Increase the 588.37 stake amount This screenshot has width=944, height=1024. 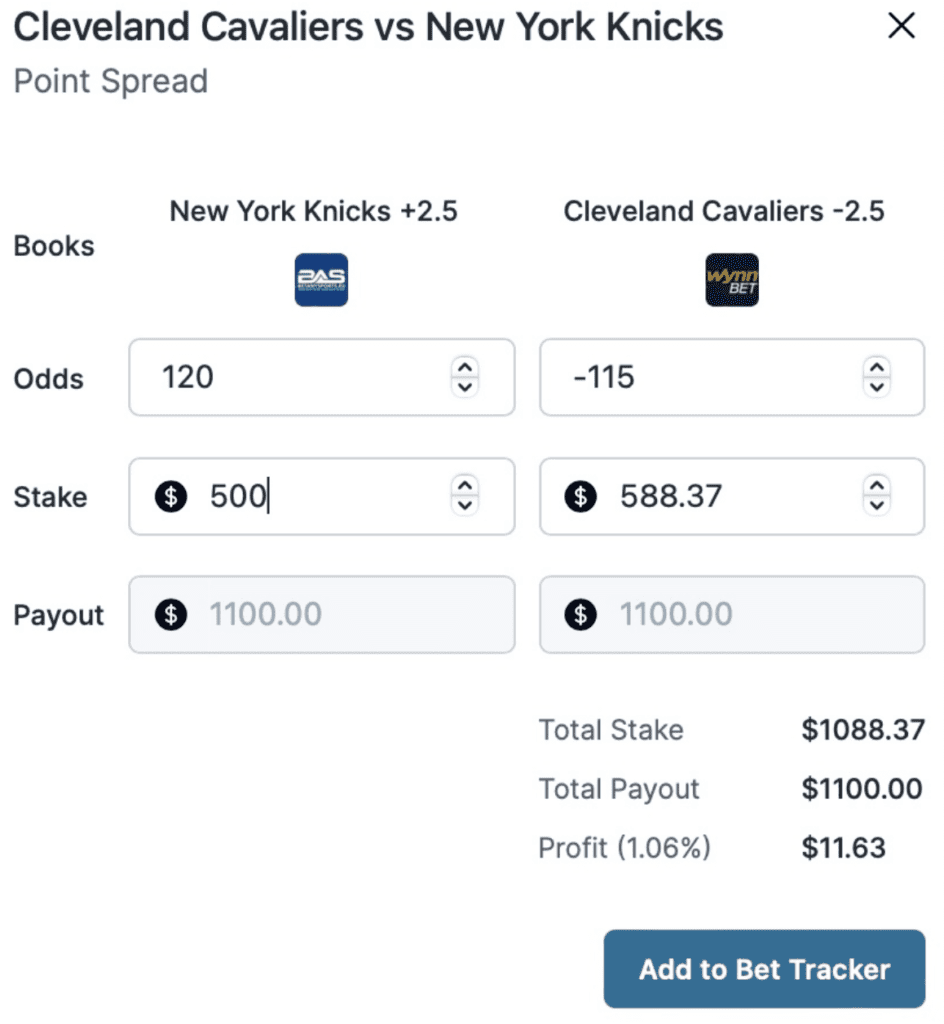[877, 485]
